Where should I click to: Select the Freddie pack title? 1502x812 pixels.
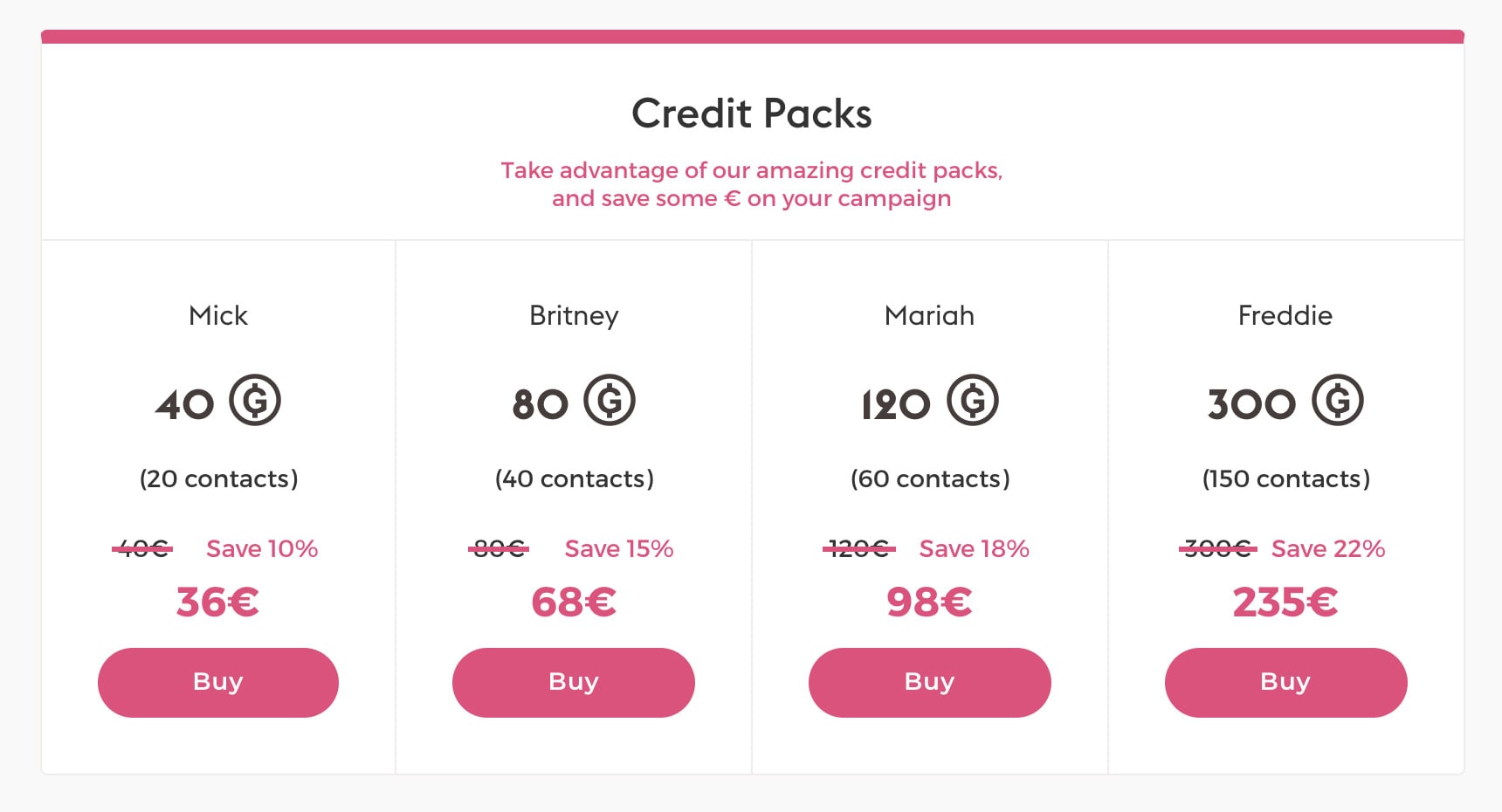click(x=1285, y=315)
